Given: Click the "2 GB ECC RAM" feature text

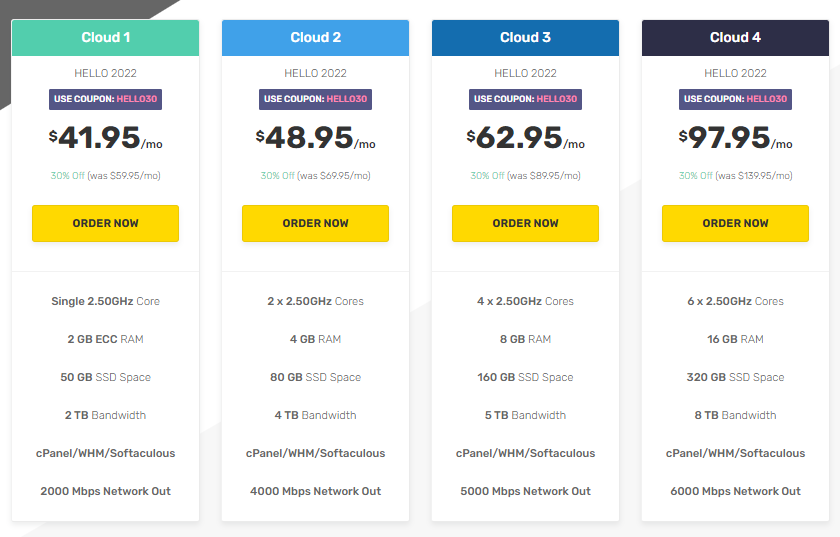Looking at the screenshot, I should tap(105, 339).
